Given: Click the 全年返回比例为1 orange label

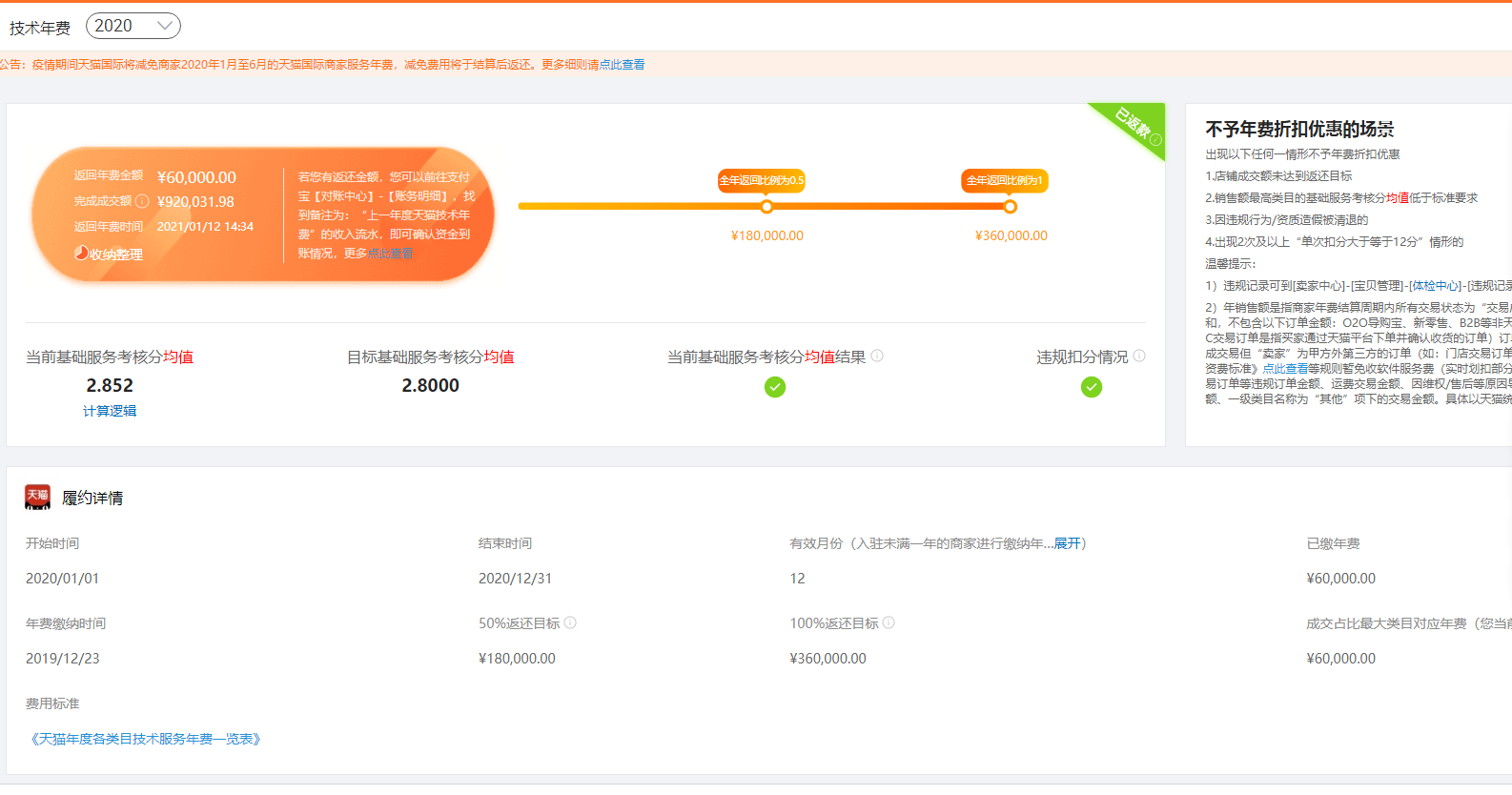Looking at the screenshot, I should coord(1005,180).
